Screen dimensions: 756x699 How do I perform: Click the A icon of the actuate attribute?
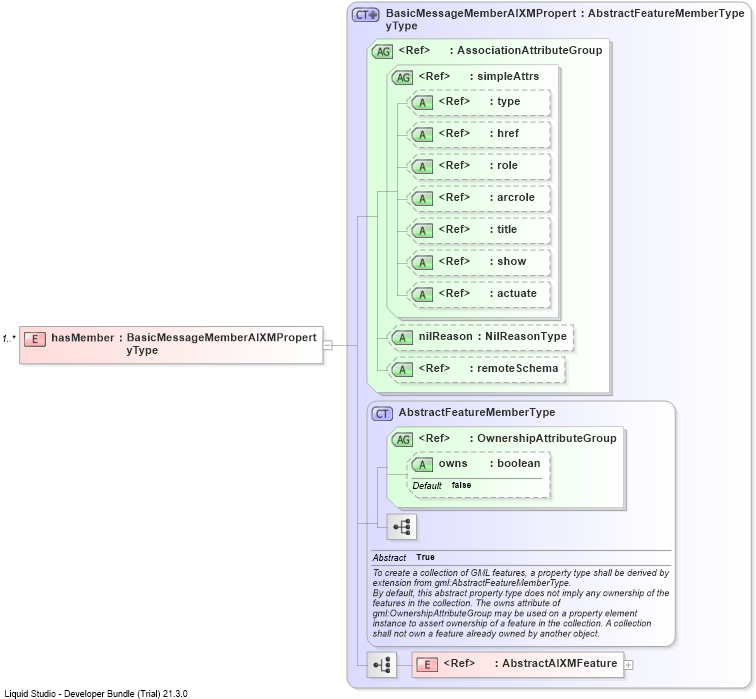(422, 295)
